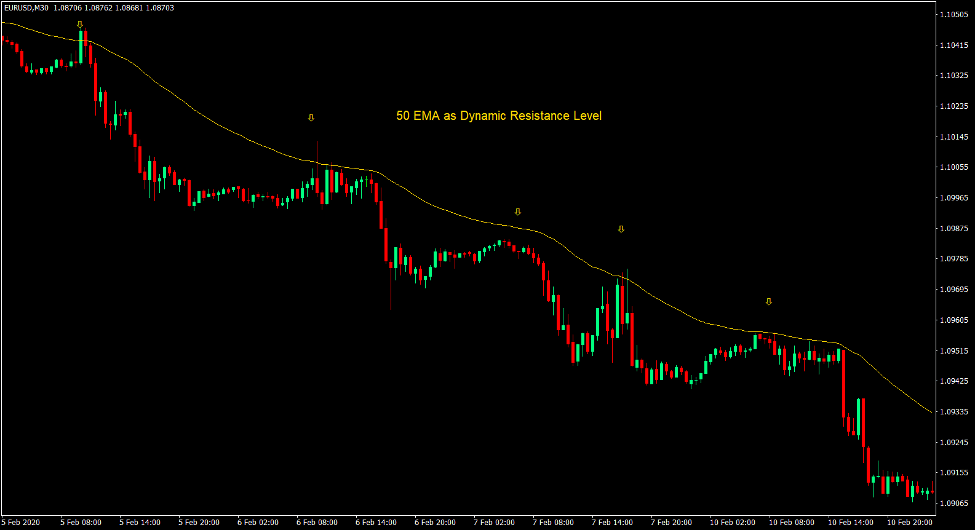Viewport: 977px width, 531px height.
Task: Click the '7 Feb 20:00' time axis label
Action: click(670, 522)
